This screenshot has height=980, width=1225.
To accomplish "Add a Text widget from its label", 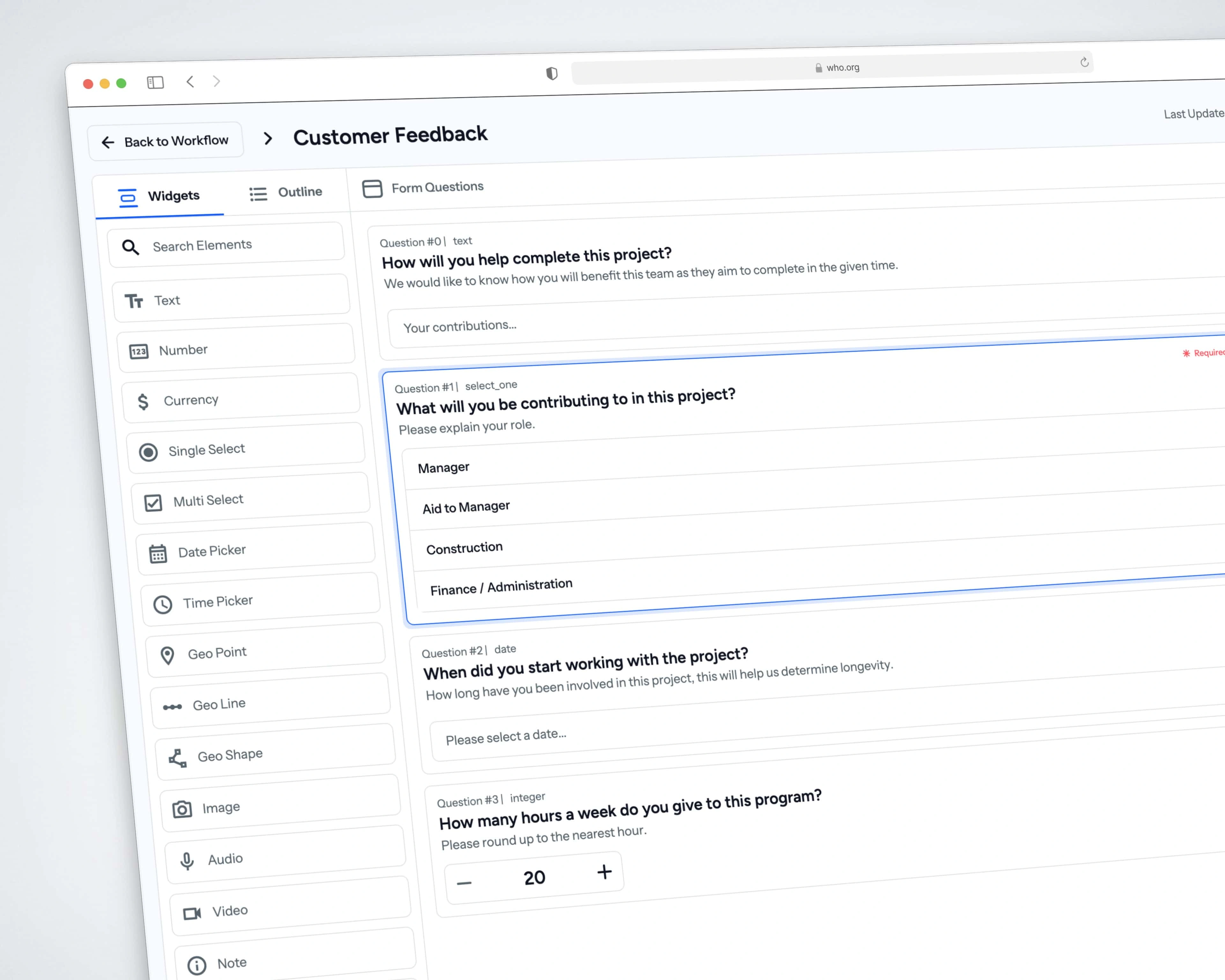I will coord(167,300).
